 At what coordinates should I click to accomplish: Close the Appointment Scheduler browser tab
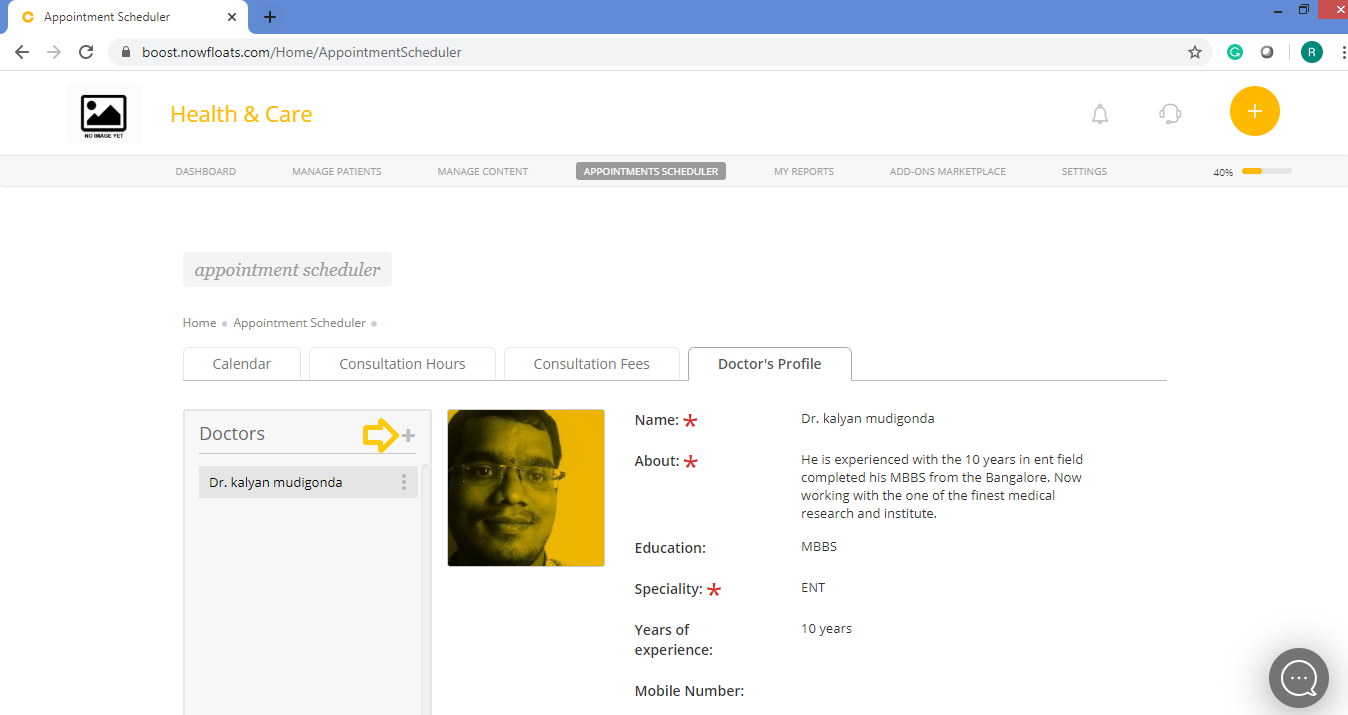(x=232, y=17)
